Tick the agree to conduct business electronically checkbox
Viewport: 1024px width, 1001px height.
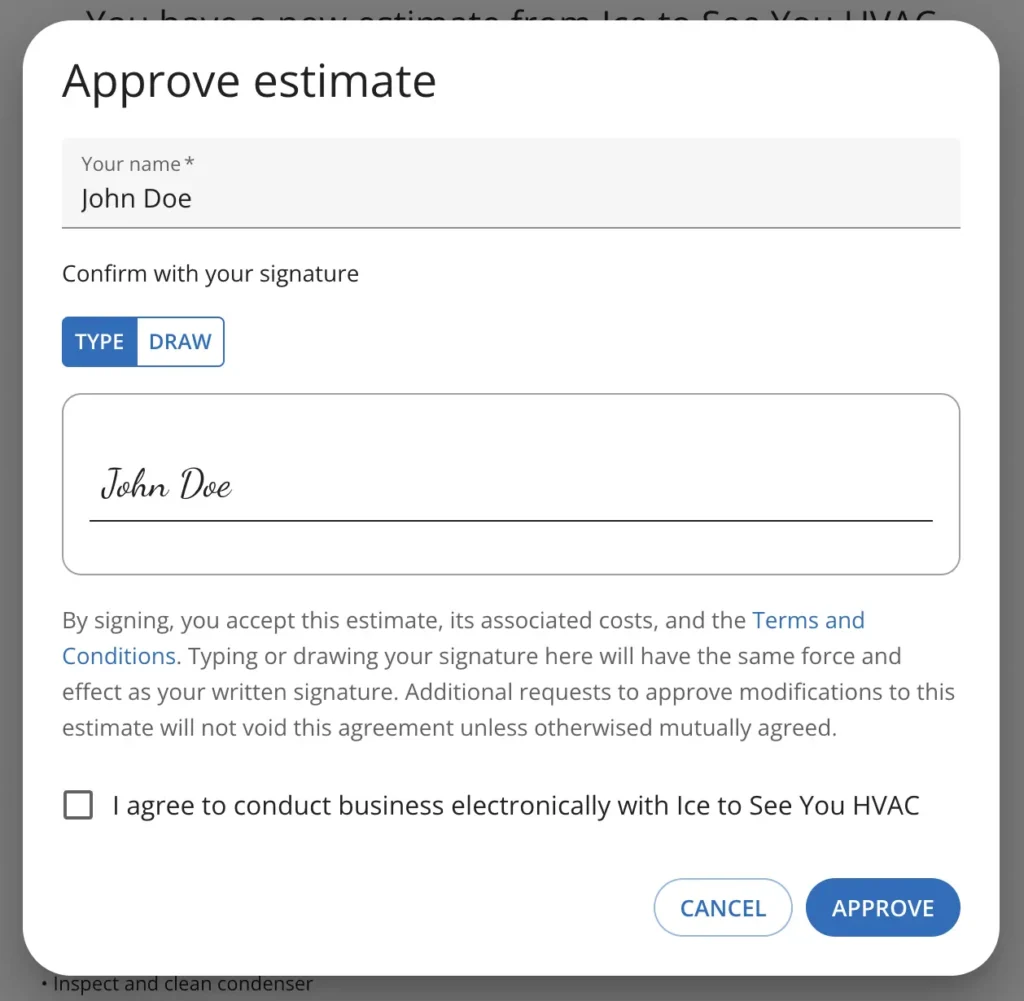tap(78, 805)
